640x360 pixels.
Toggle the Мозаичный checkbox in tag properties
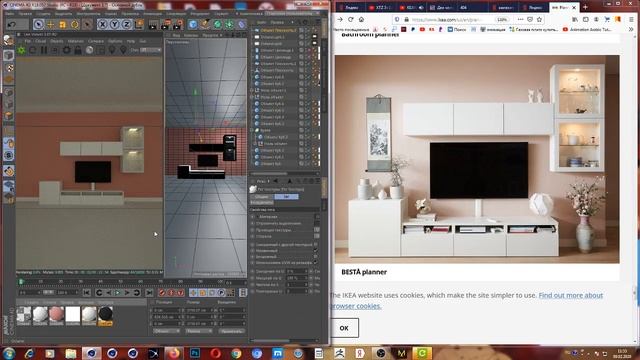tap(316, 251)
